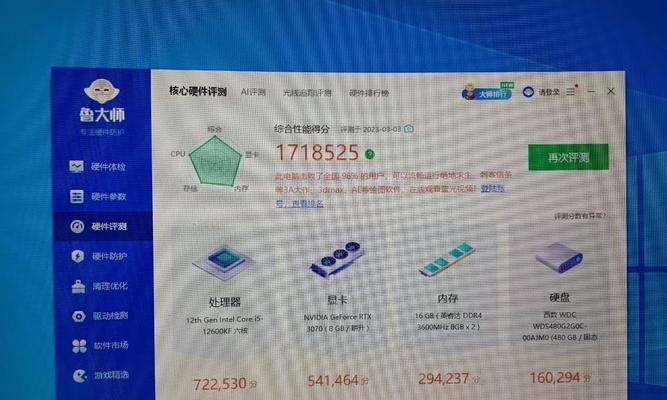Open 游戏精选 in the sidebar
The width and height of the screenshot is (667, 400).
pos(101,375)
